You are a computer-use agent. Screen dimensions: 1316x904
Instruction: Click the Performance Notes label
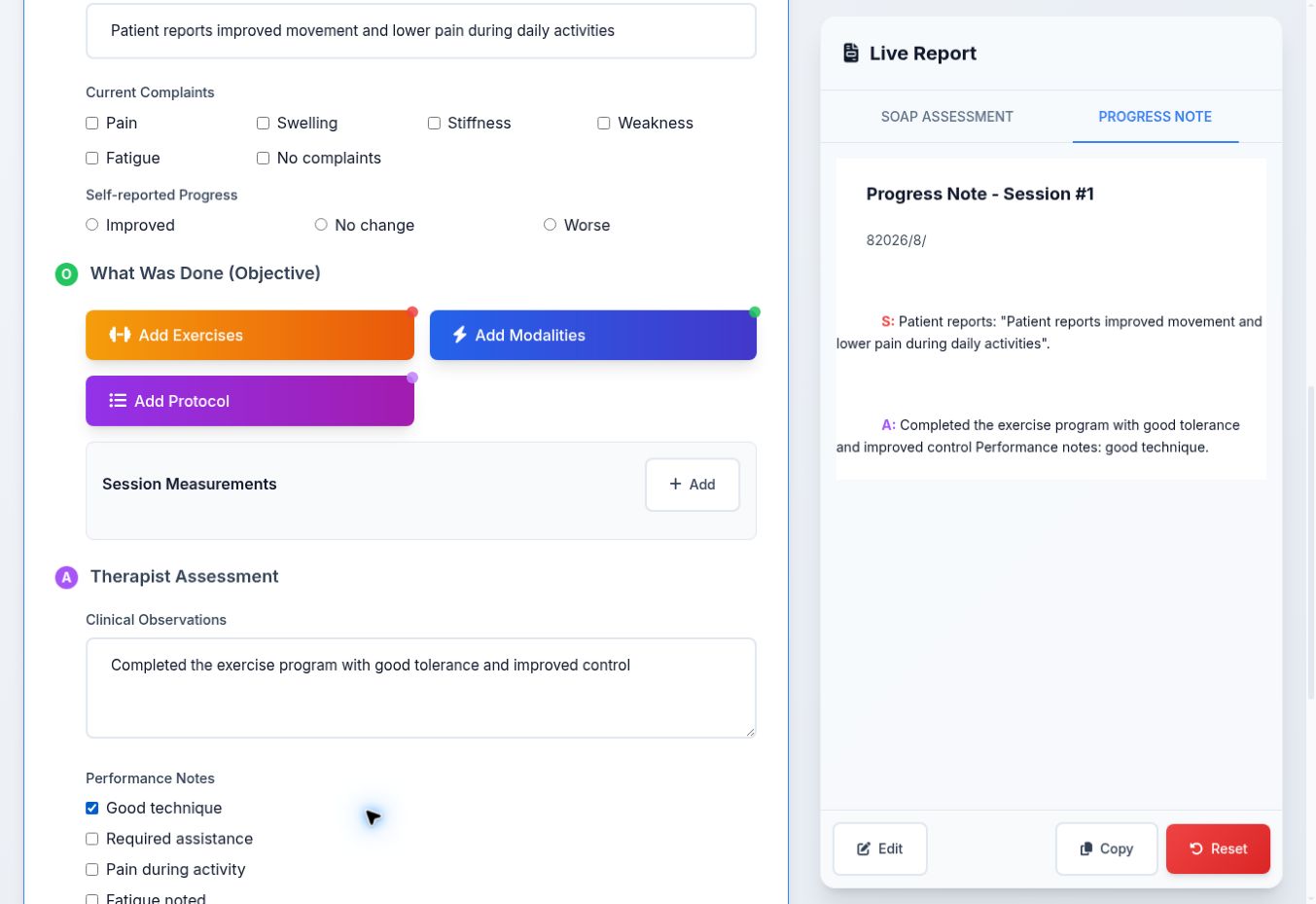[150, 778]
